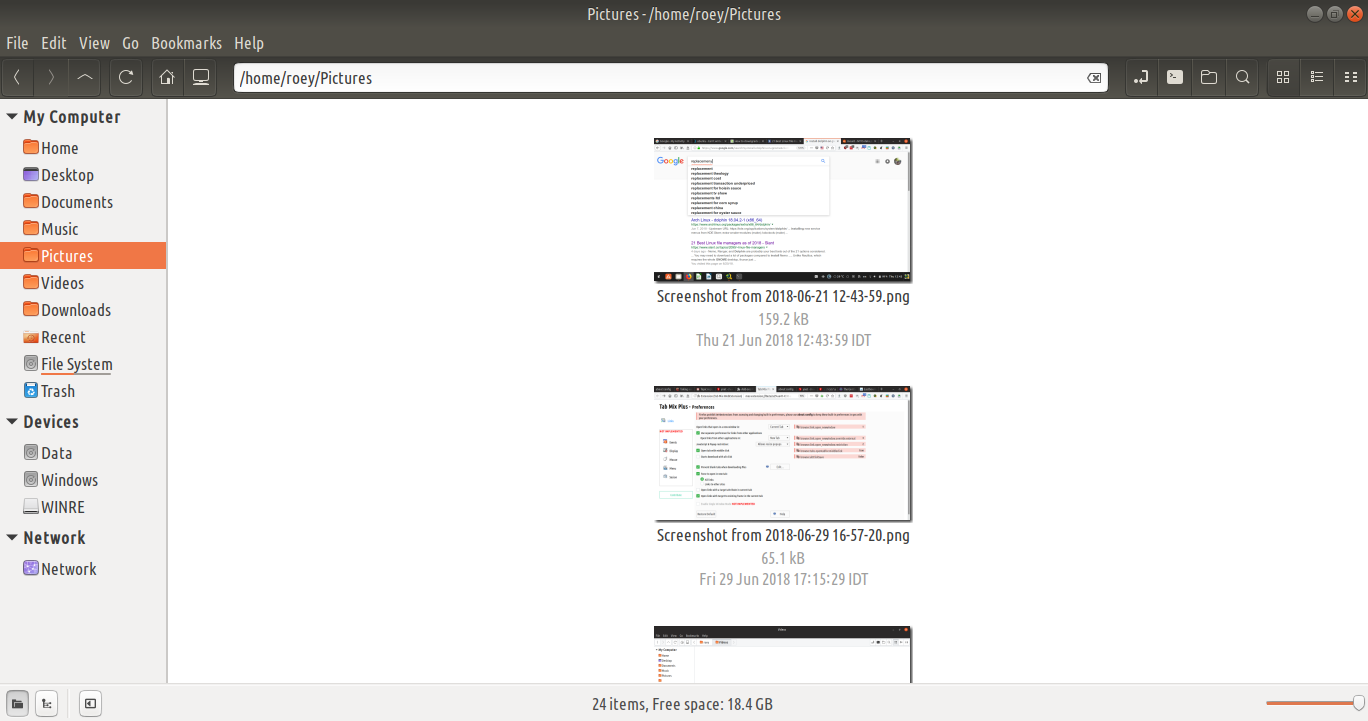Open the Help menu
This screenshot has width=1368, height=721.
click(249, 43)
